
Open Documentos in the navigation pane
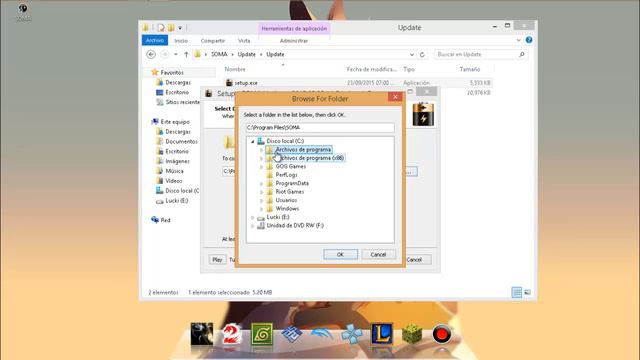181,141
